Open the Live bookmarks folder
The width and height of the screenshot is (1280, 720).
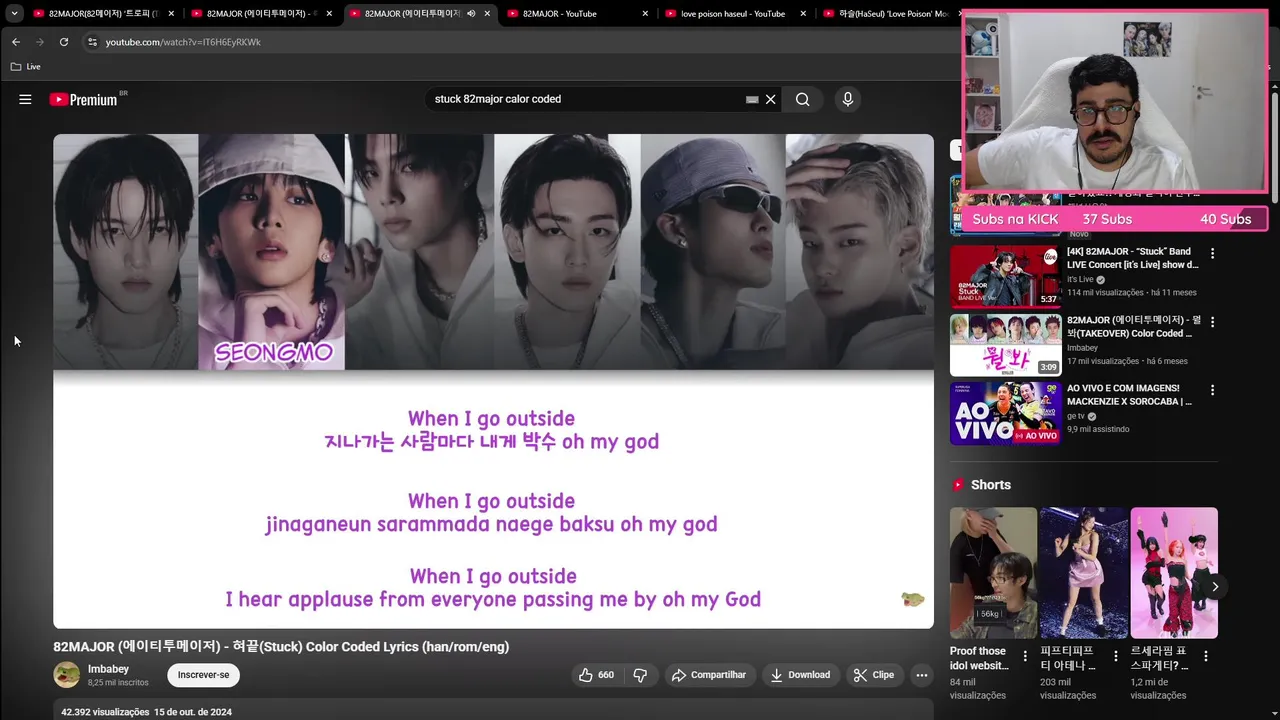26,67
